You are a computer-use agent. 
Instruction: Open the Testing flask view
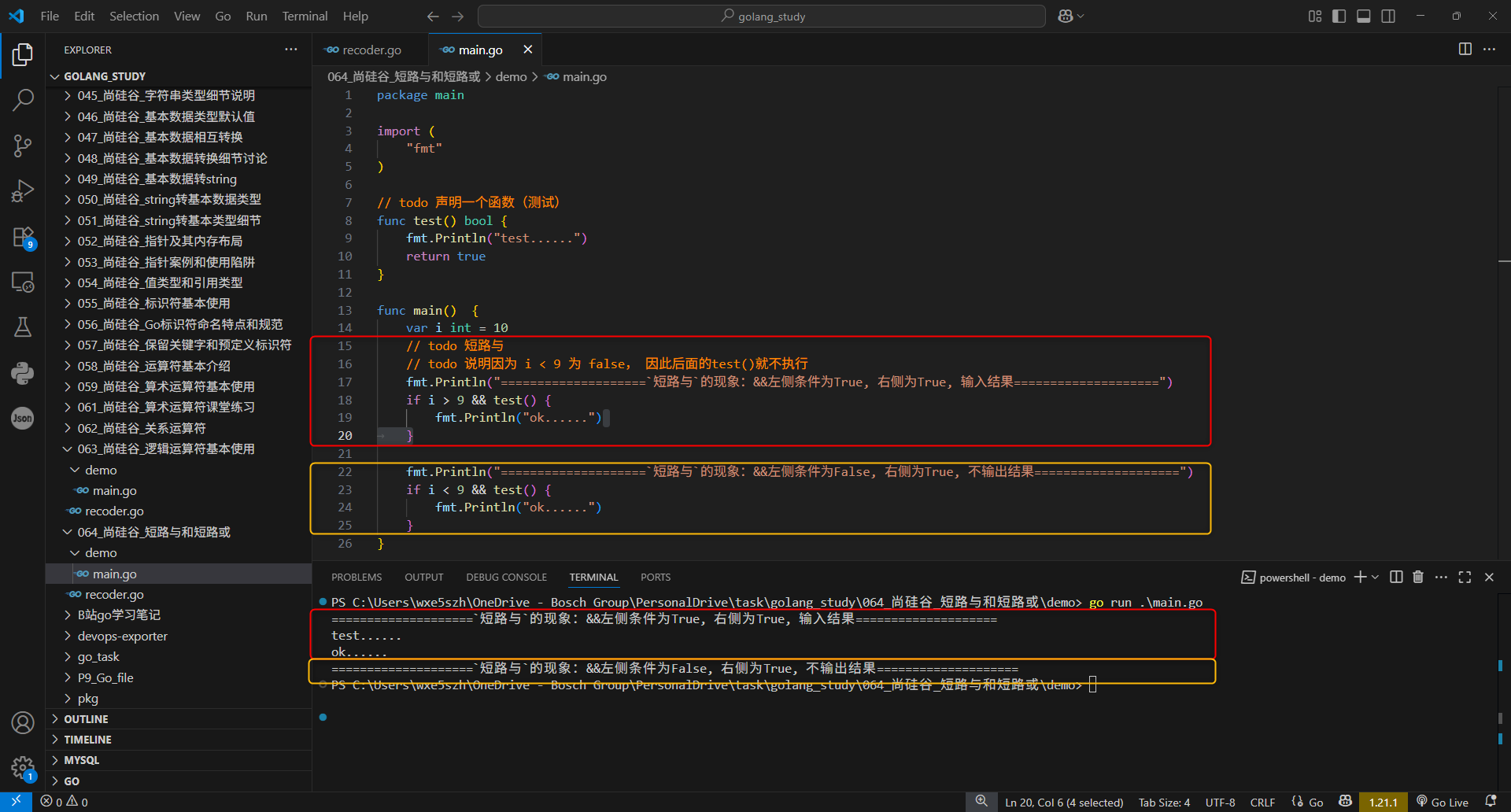tap(23, 327)
